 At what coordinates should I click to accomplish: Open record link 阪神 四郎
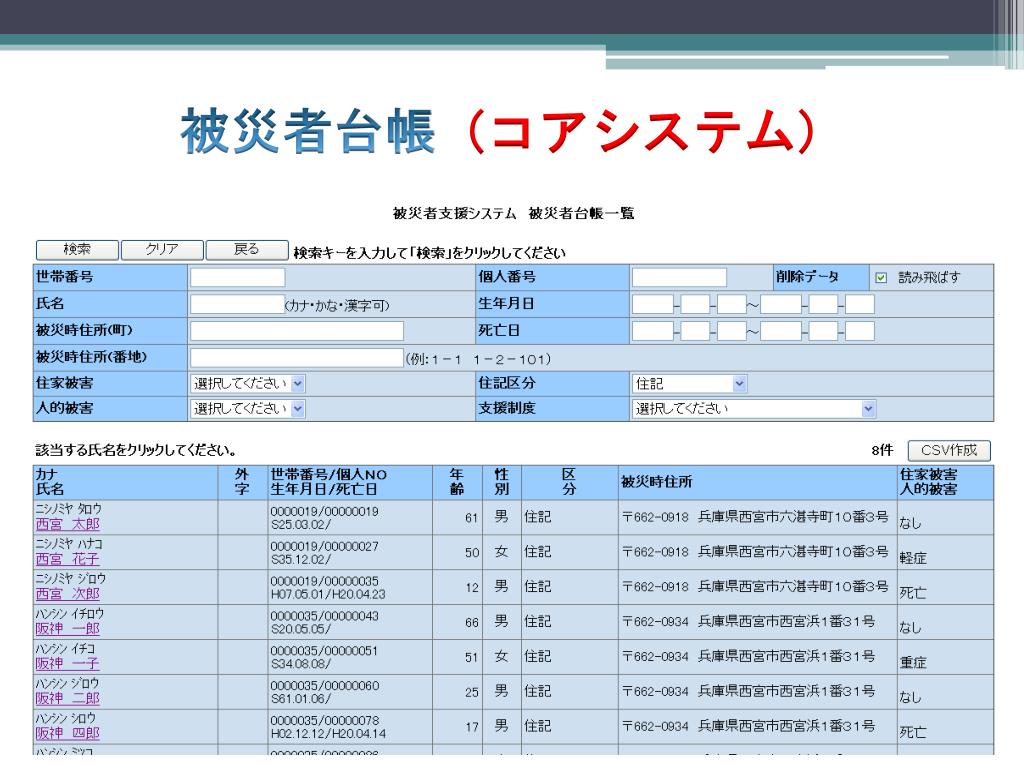pos(68,733)
